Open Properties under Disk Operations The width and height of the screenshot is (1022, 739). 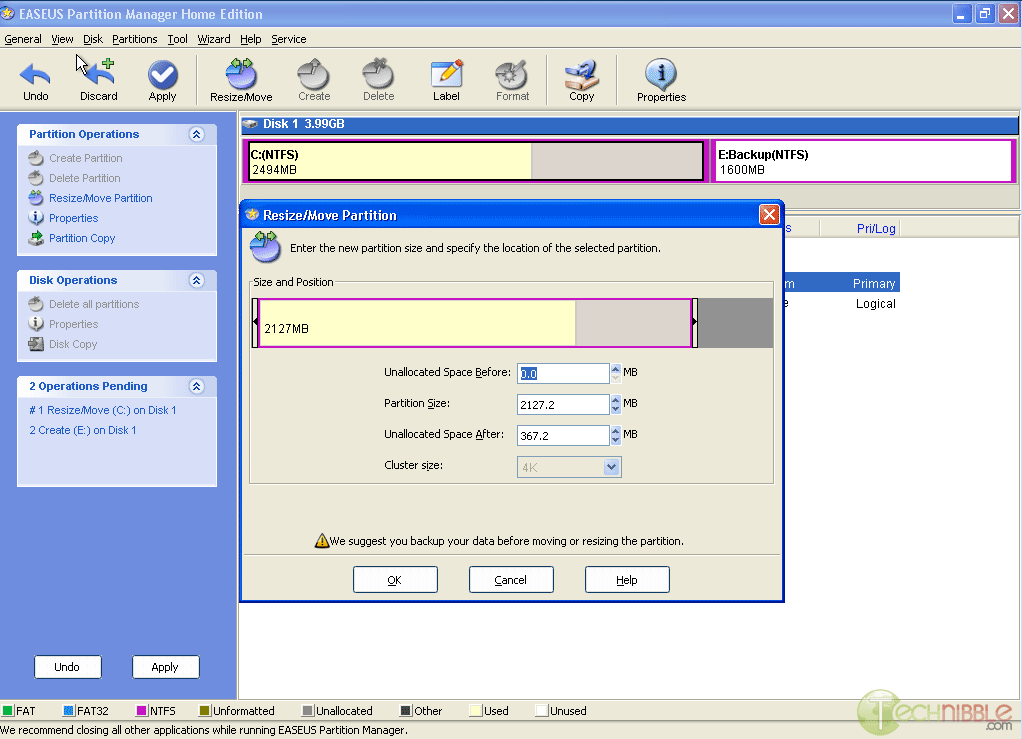pos(73,325)
